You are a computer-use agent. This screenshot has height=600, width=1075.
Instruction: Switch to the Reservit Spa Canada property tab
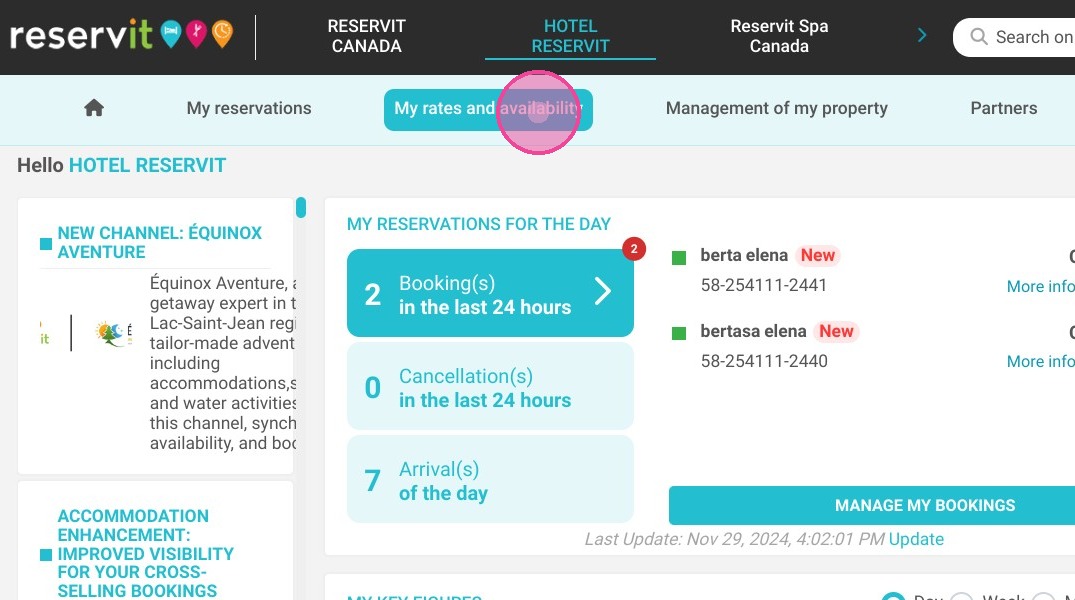(x=779, y=36)
